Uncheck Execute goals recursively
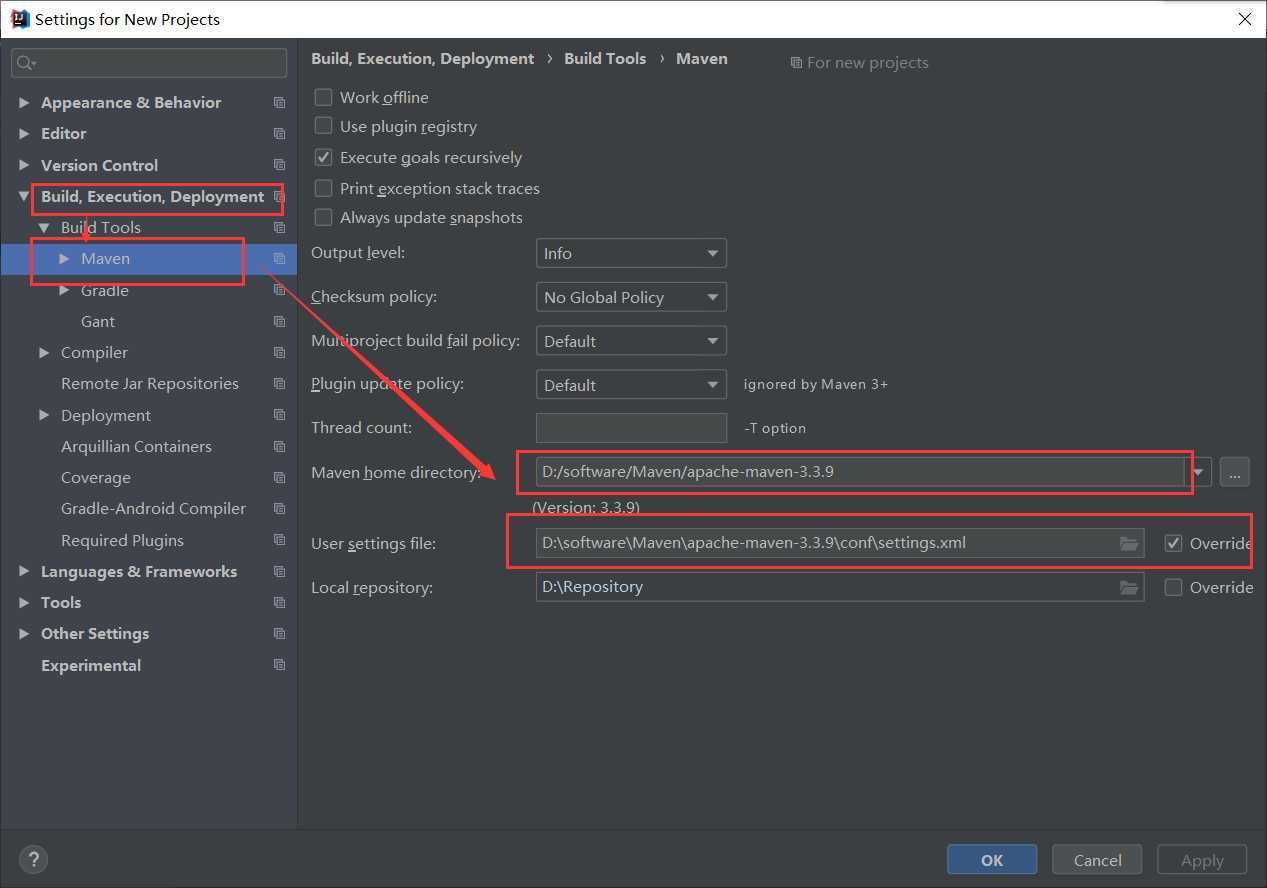1267x888 pixels. (323, 157)
